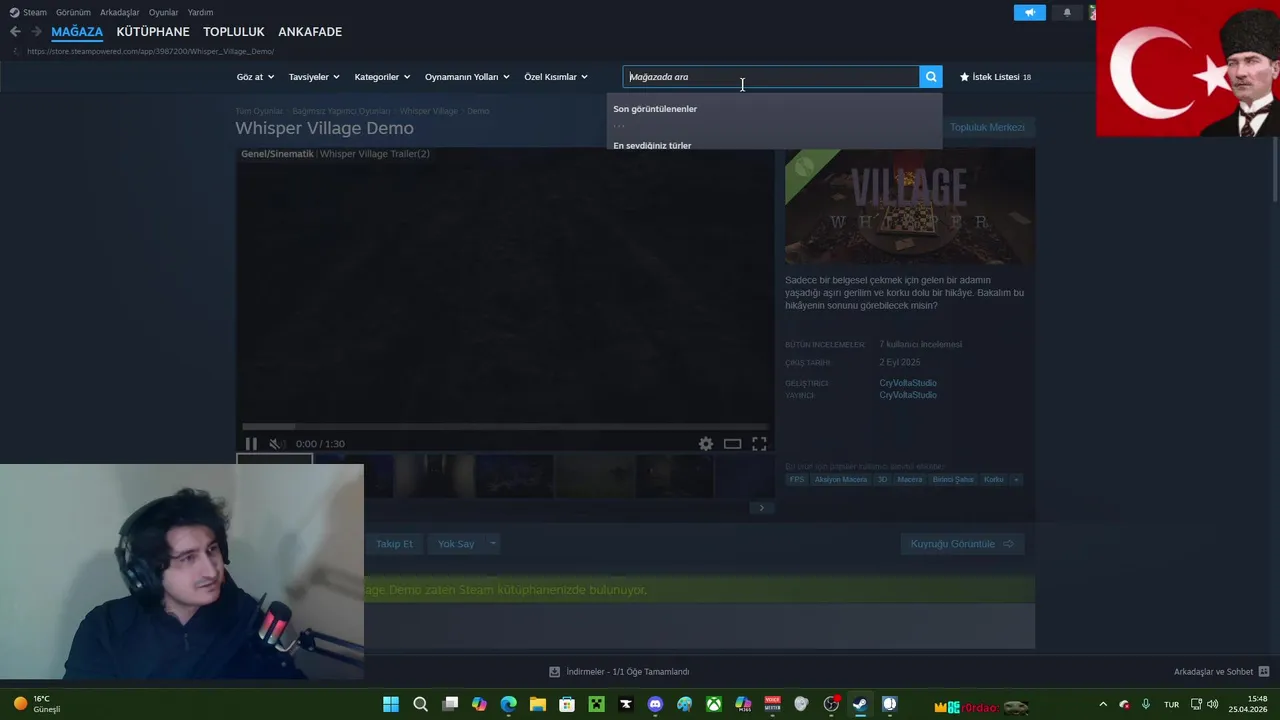Open the Arkadaşlar menu
This screenshot has width=1280, height=720.
point(120,13)
